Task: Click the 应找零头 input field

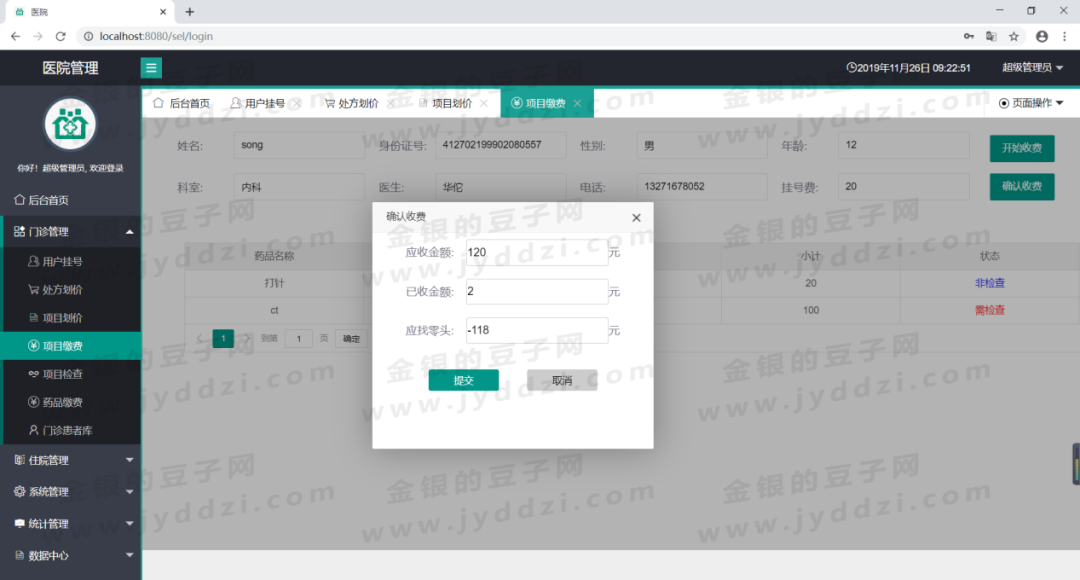Action: click(x=537, y=331)
